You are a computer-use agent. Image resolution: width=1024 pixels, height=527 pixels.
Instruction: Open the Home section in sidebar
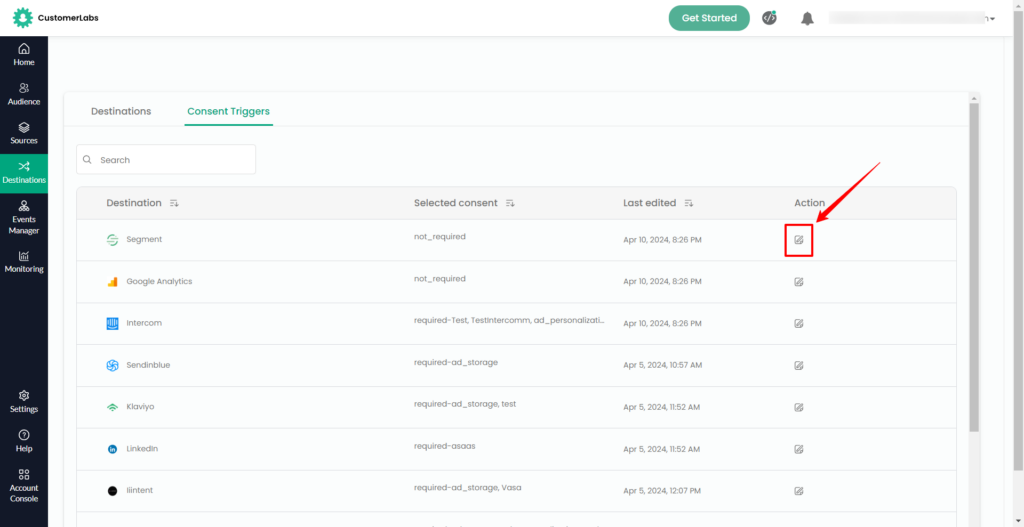tap(24, 55)
